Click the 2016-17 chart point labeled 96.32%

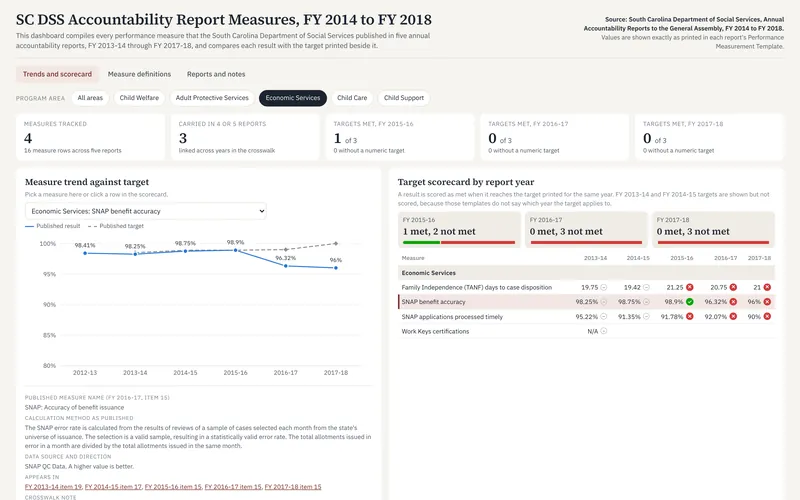coord(286,266)
